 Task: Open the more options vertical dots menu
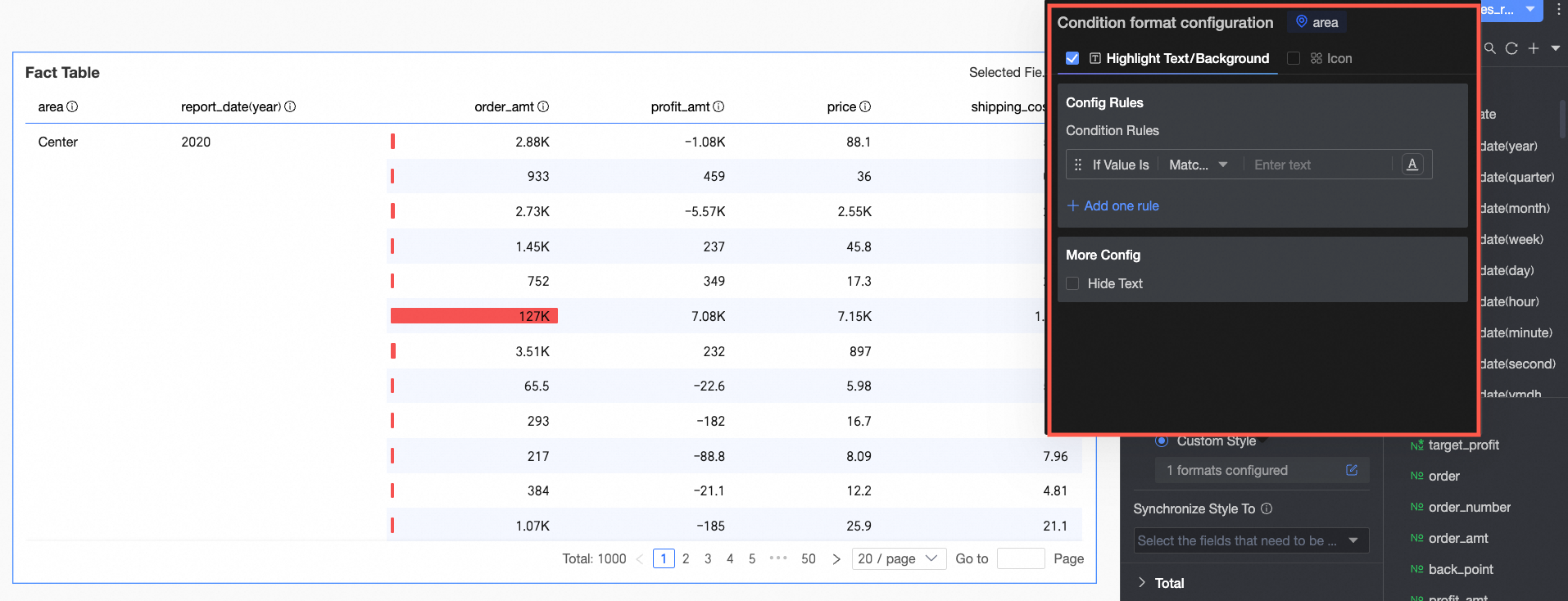[x=1559, y=10]
